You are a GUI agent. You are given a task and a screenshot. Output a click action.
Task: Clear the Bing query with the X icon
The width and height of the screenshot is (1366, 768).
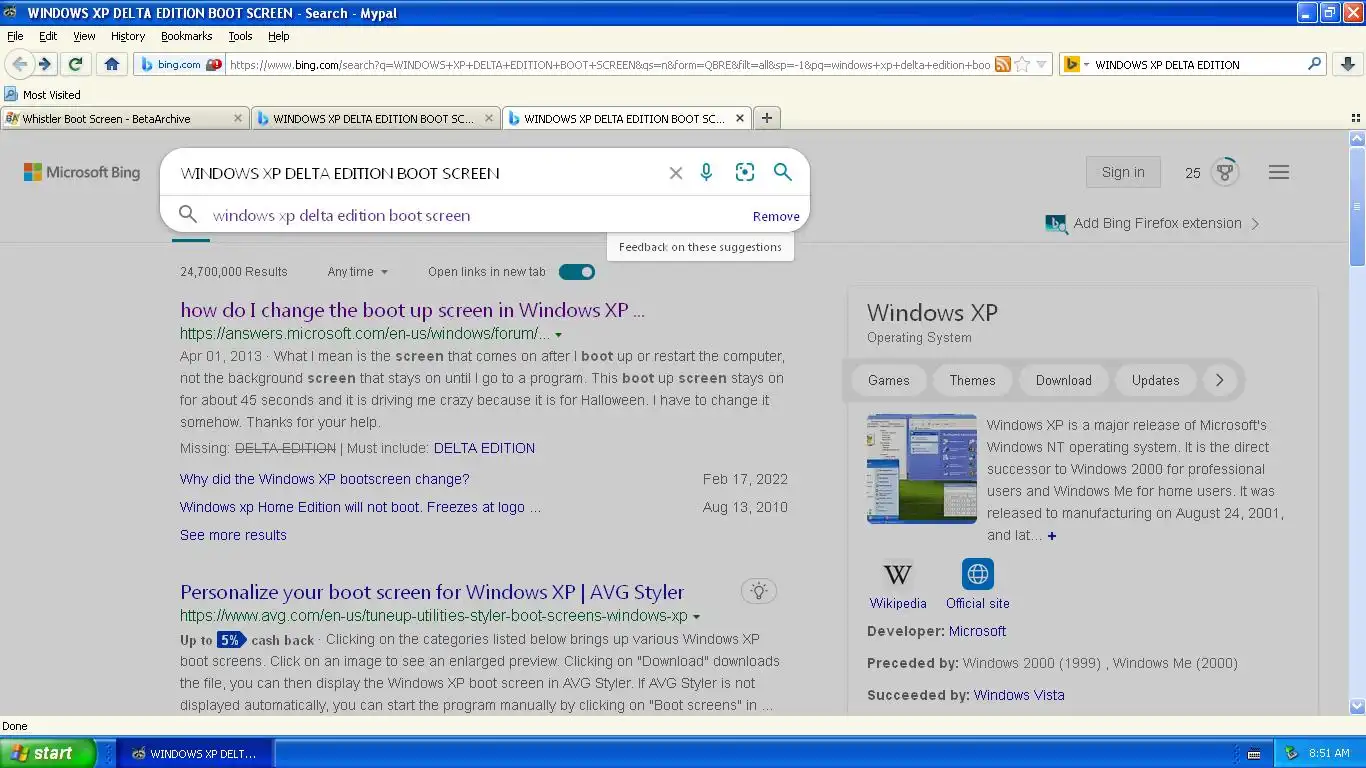pyautogui.click(x=676, y=173)
